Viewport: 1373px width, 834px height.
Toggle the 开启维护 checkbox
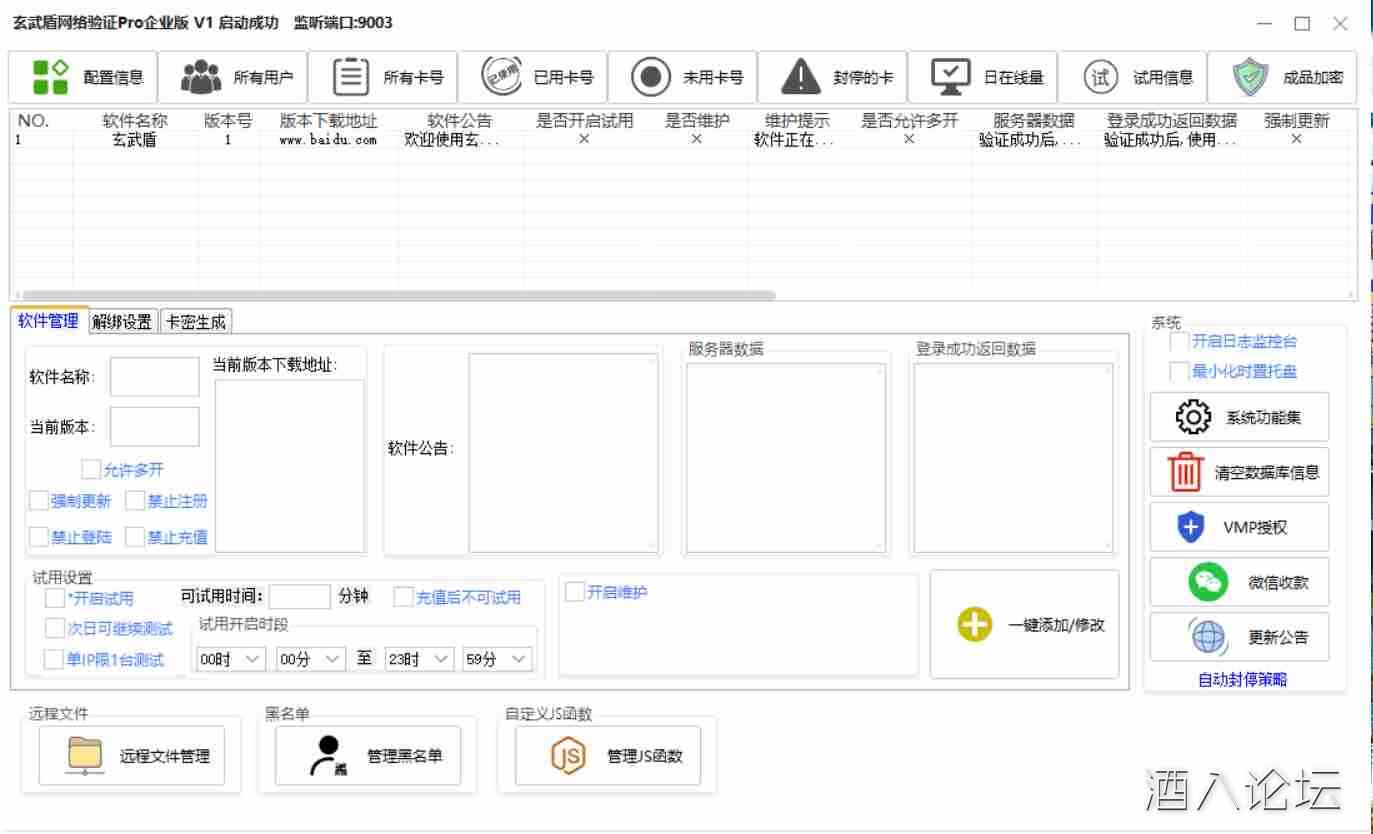click(575, 592)
